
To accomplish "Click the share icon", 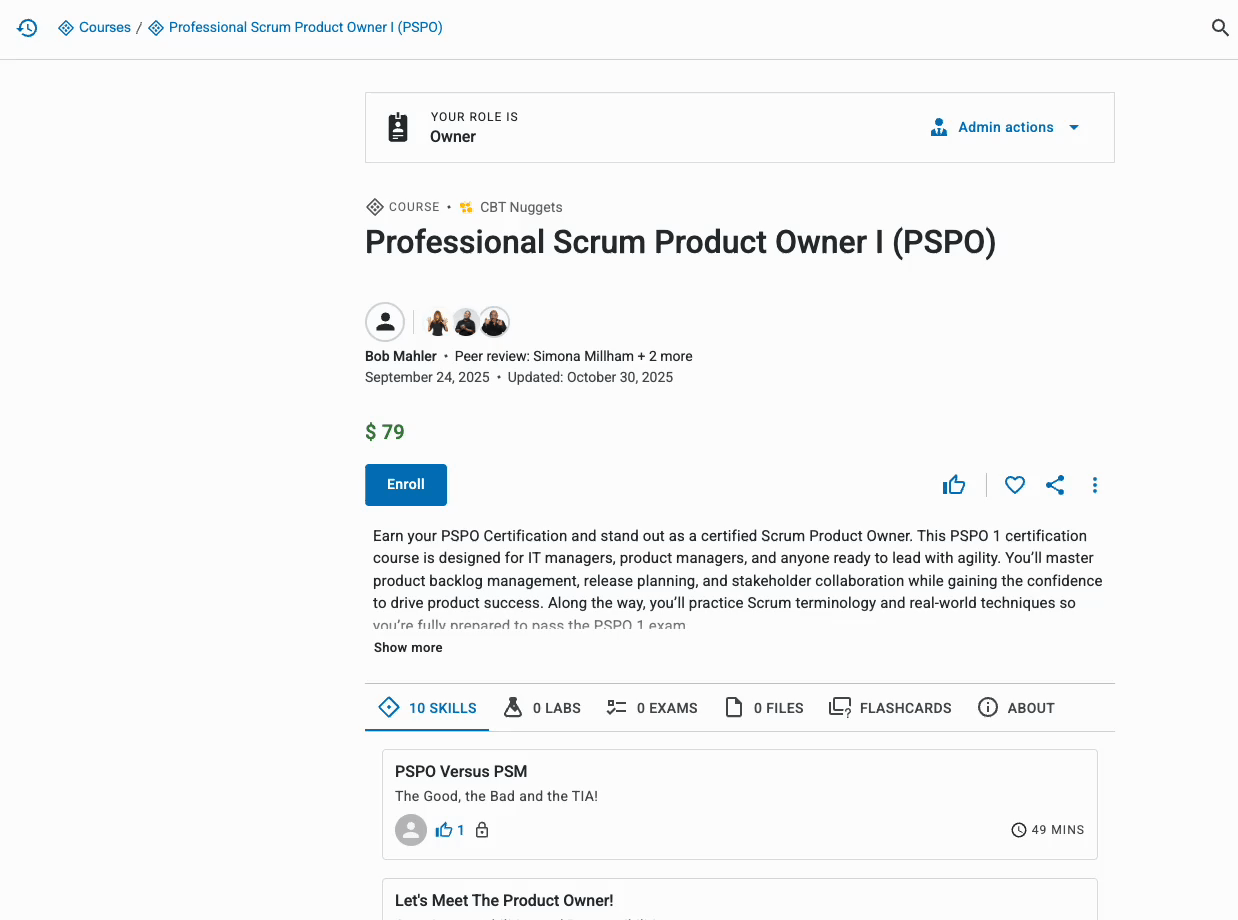I will click(x=1055, y=485).
